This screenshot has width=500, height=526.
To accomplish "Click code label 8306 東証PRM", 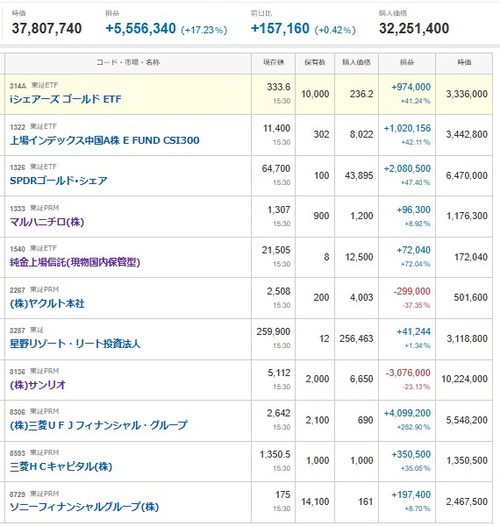I will [34, 412].
